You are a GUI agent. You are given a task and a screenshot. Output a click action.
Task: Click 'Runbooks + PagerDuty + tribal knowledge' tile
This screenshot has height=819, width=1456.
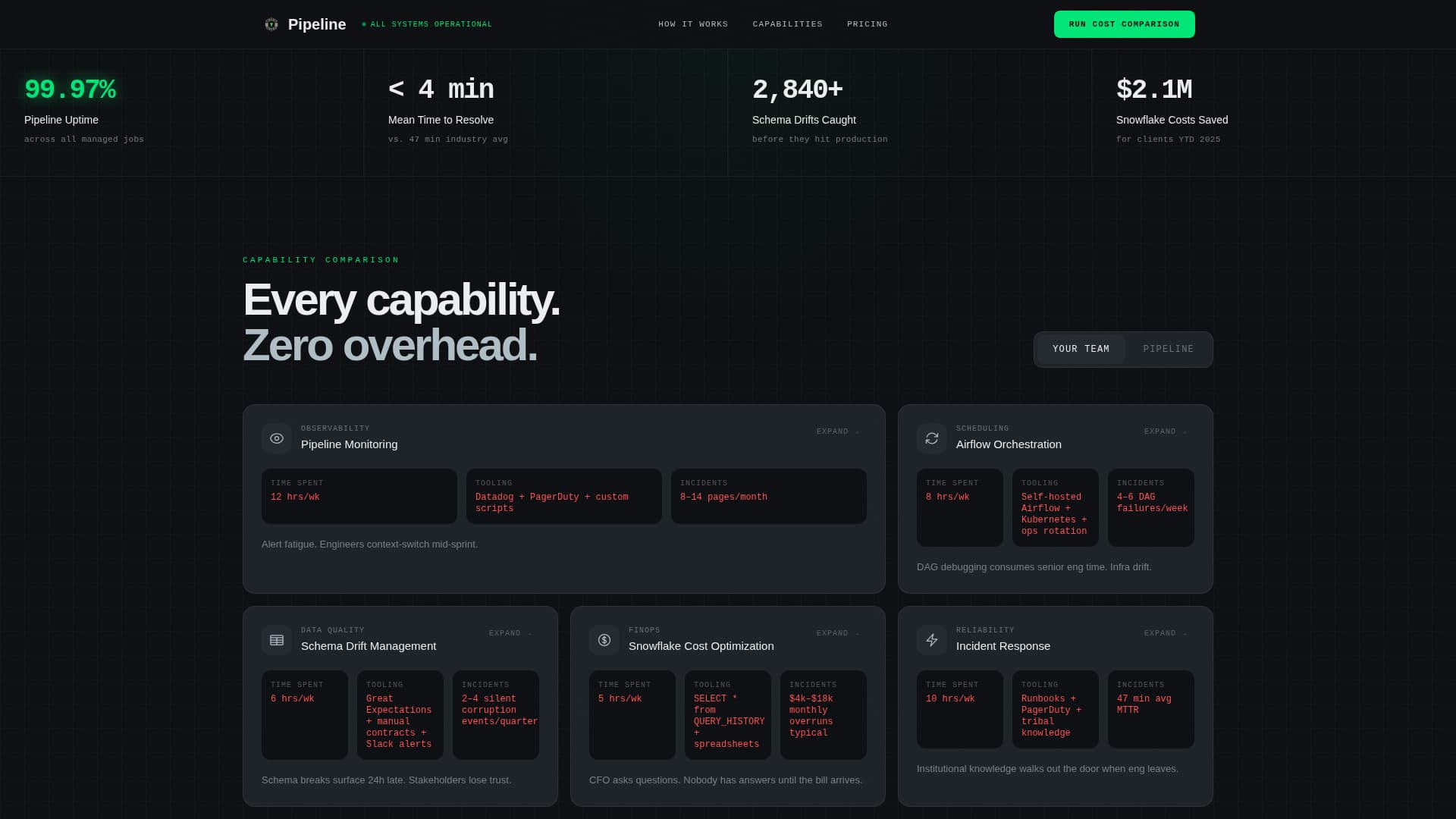point(1056,709)
